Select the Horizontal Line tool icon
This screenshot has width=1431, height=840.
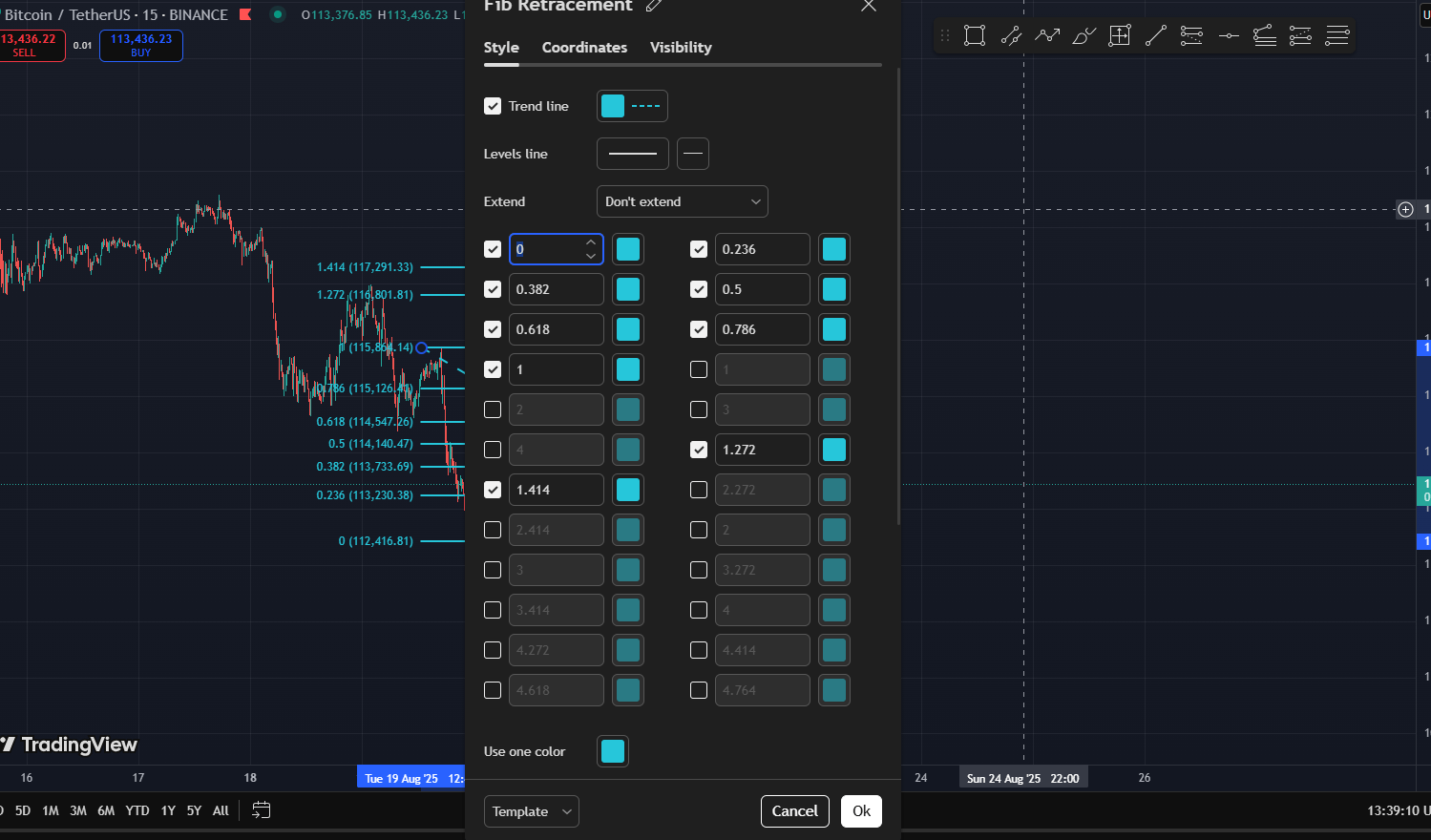tap(1229, 36)
